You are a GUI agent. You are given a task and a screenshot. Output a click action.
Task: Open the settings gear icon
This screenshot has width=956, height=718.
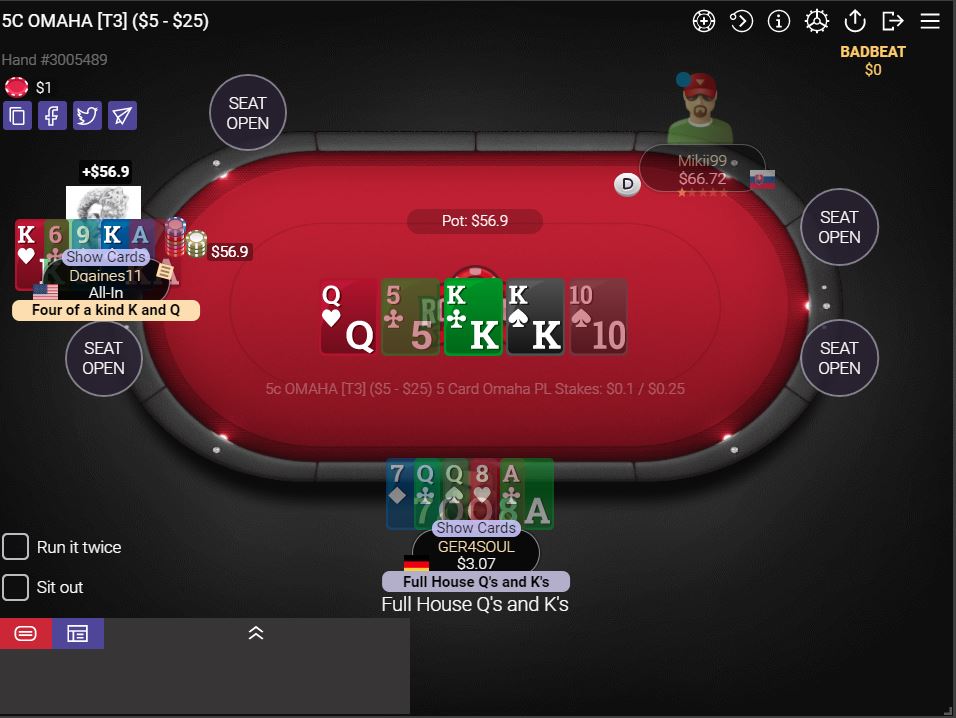[816, 21]
